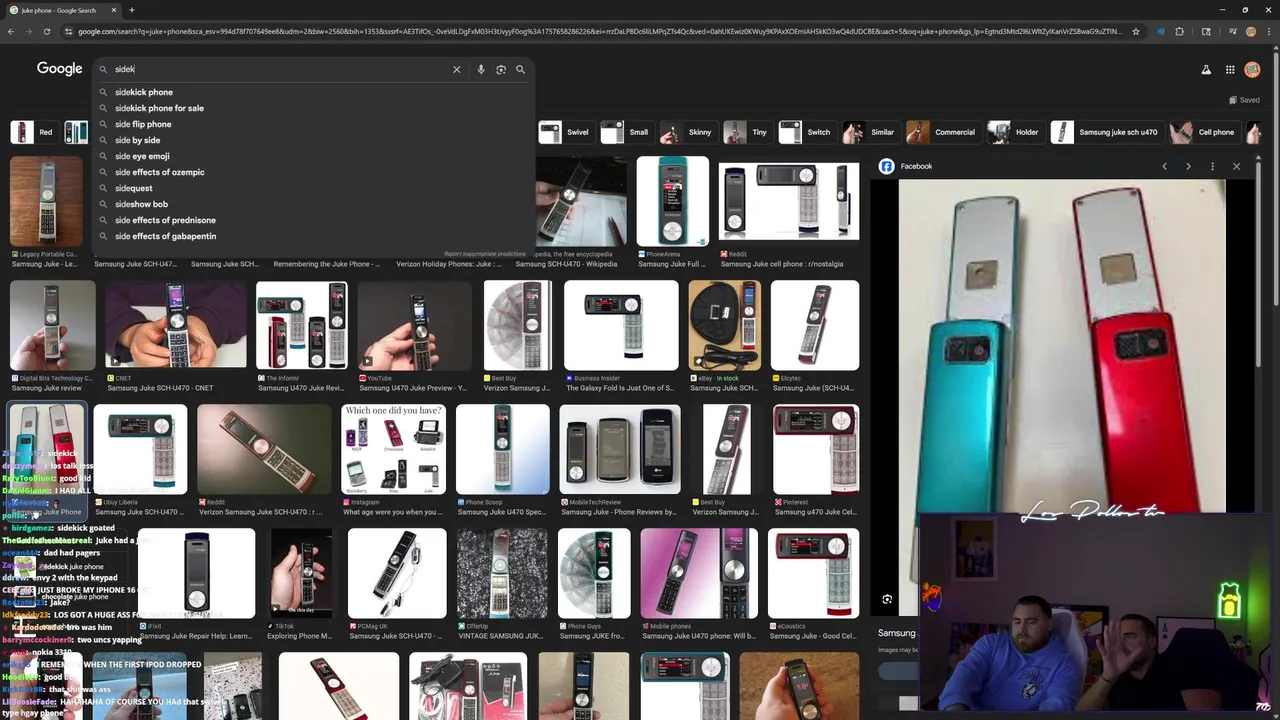Go back in browser history
Image resolution: width=1280 pixels, height=720 pixels.
[10, 31]
